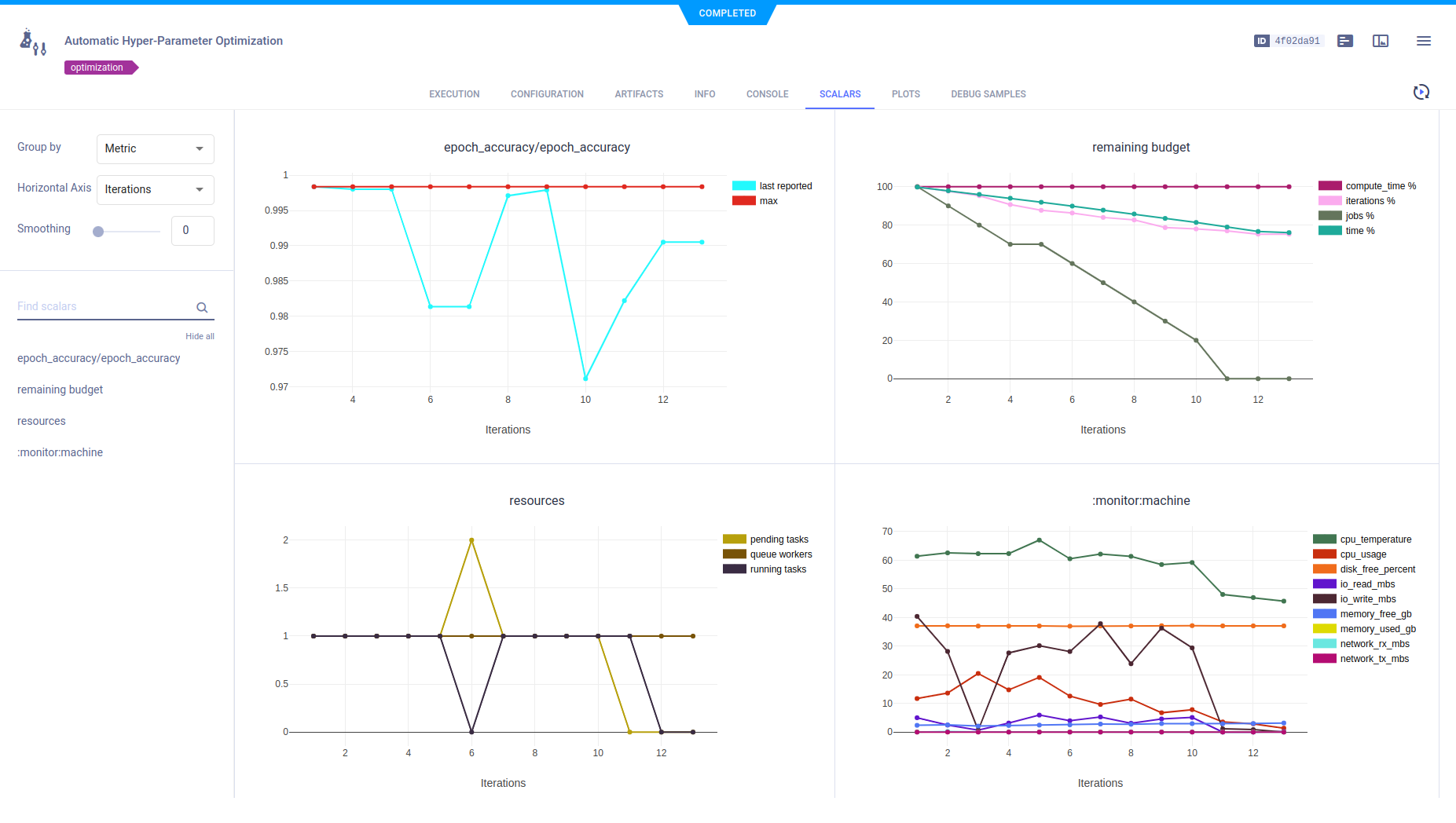Open the CONSOLE tab
Image resolution: width=1456 pixels, height=823 pixels.
click(767, 94)
